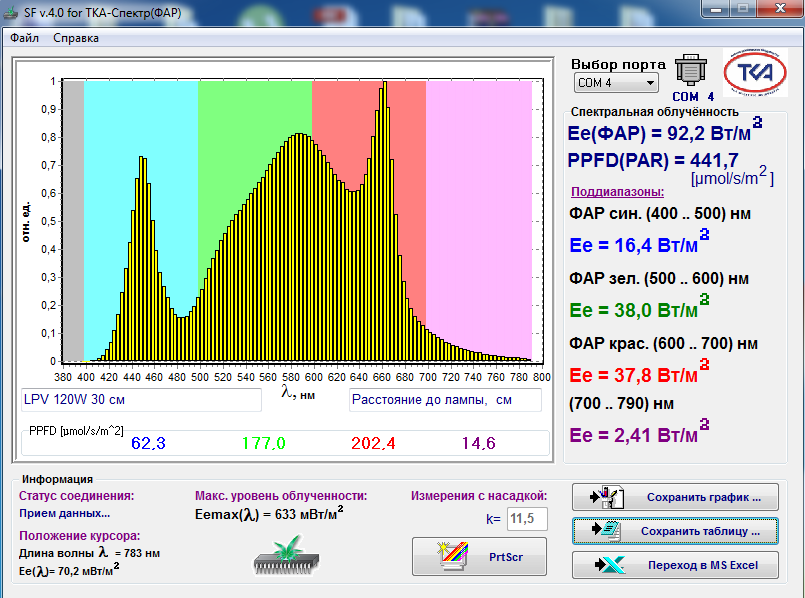Click the Ee(λ)= 70,2 мВт/м cursor value
805x598 pixels.
tap(69, 570)
